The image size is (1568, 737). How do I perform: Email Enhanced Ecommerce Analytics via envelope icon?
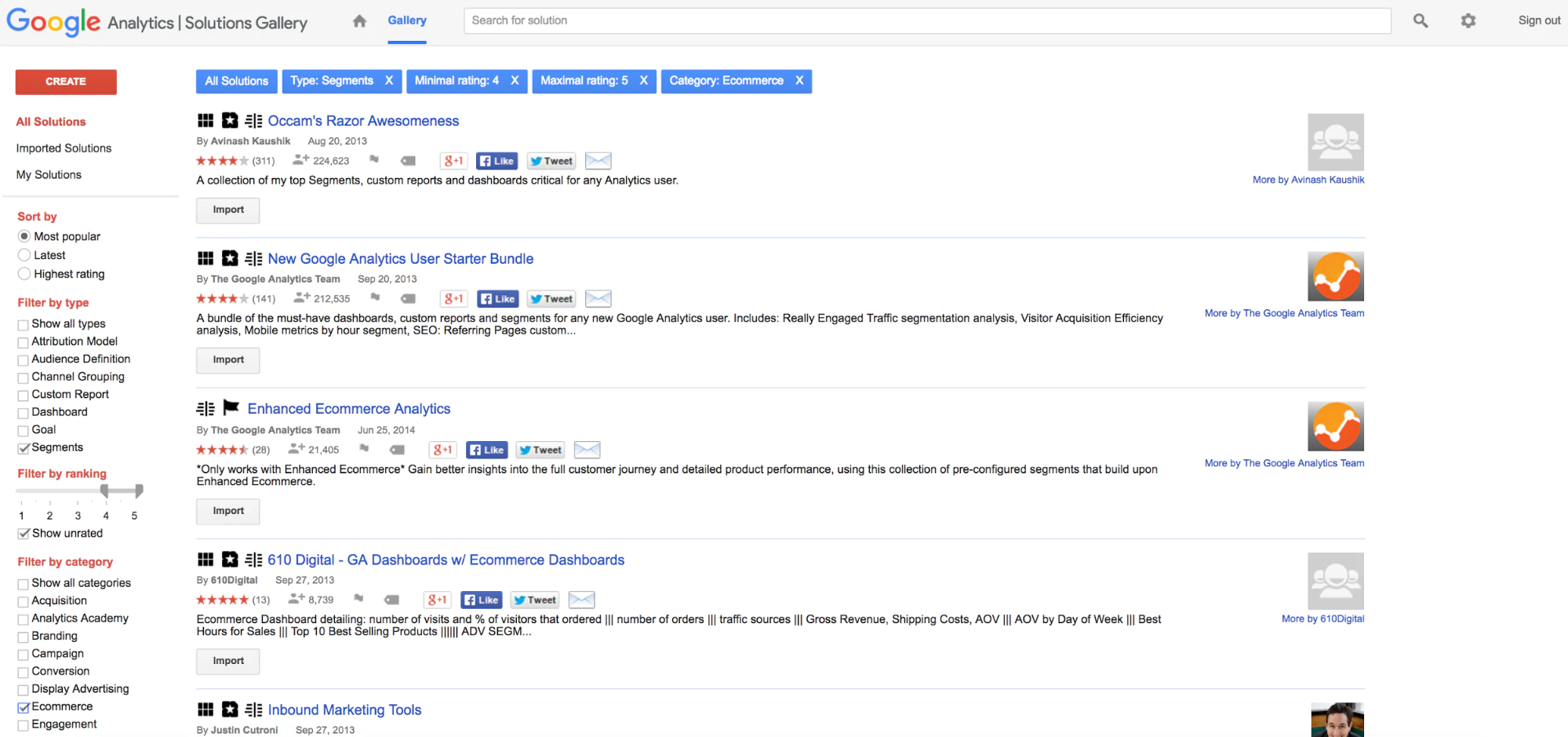[588, 450]
